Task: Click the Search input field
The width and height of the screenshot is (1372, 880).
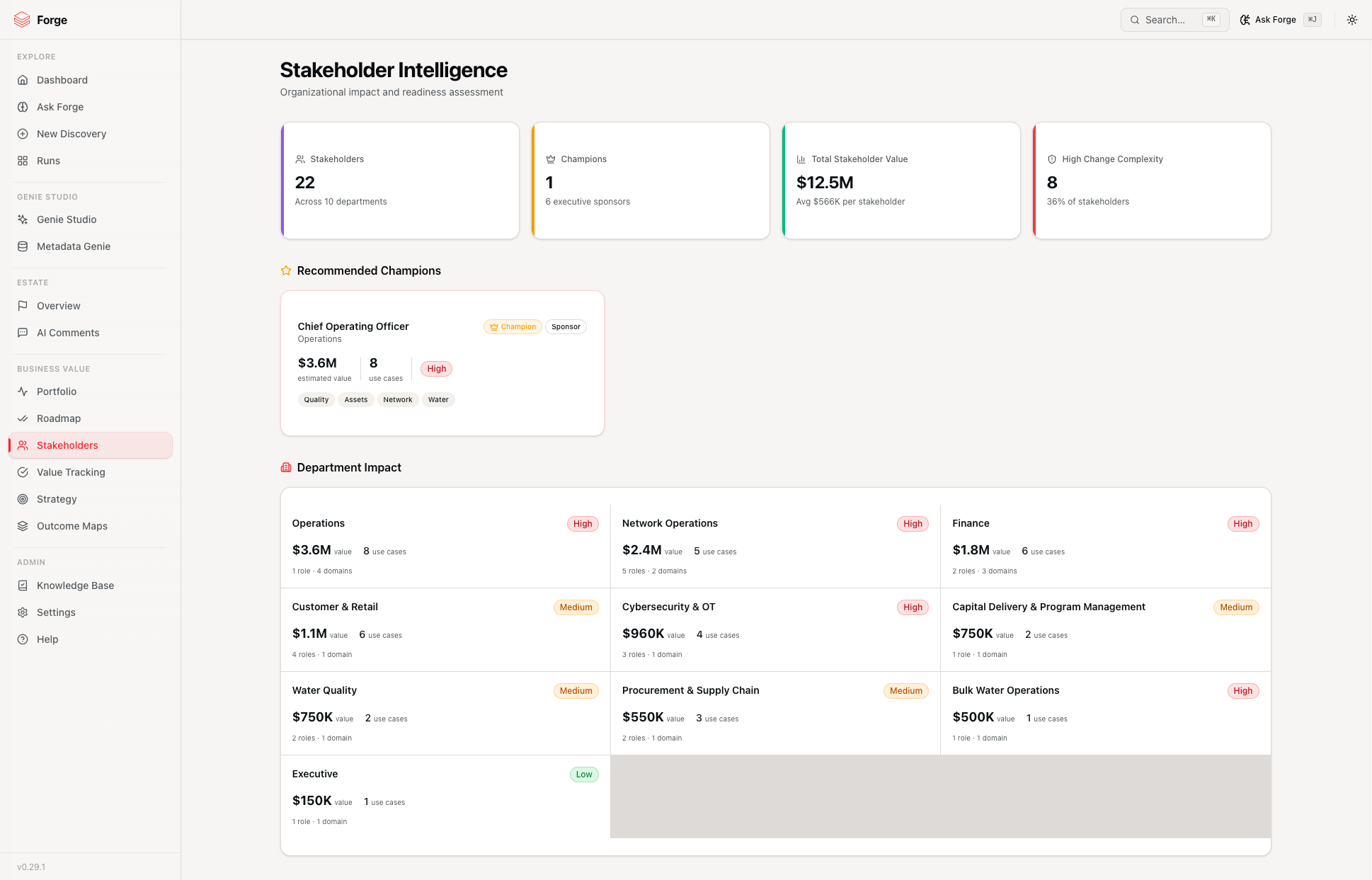Action: point(1174,20)
